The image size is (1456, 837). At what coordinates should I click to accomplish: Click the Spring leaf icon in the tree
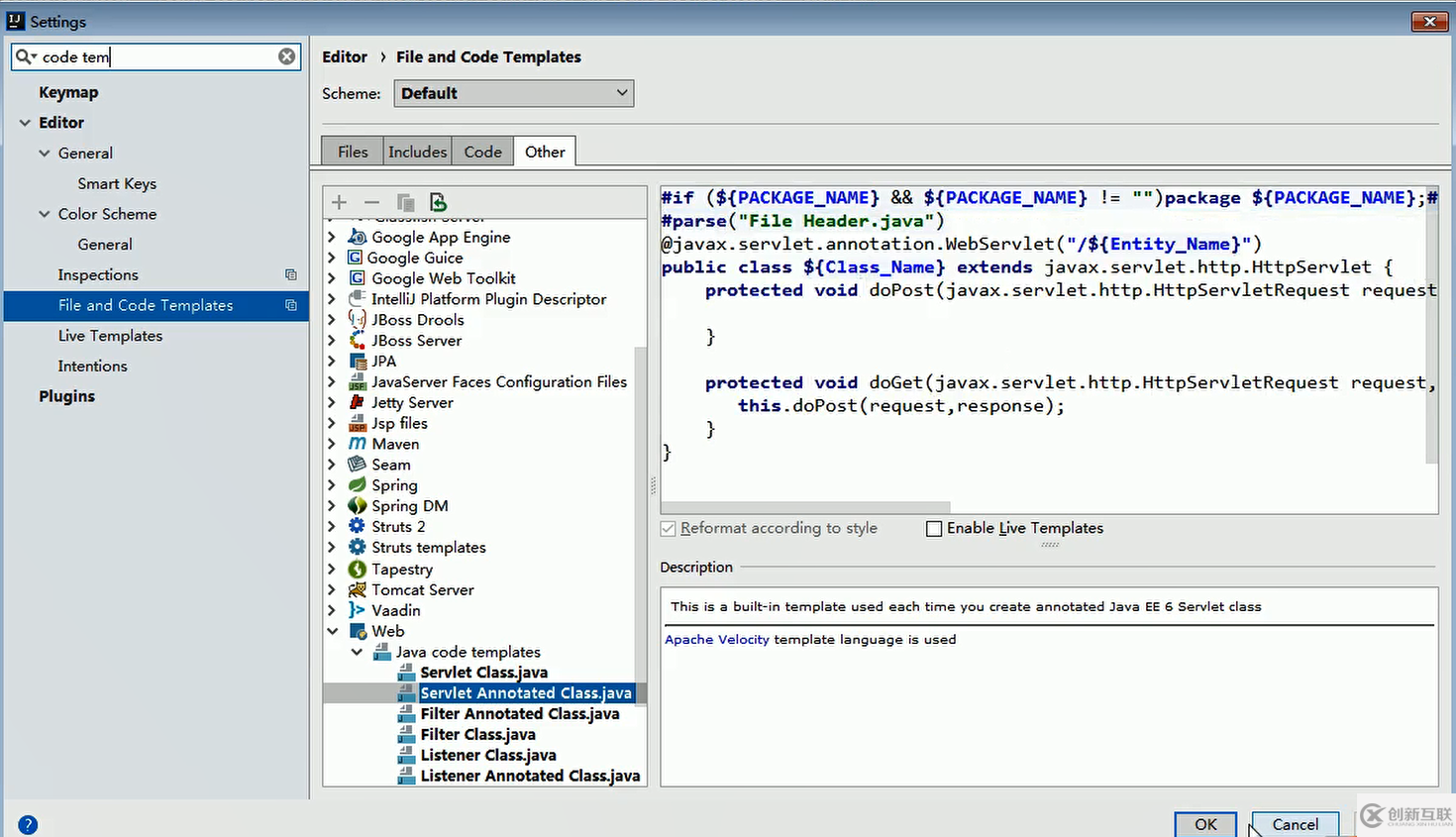[x=358, y=485]
